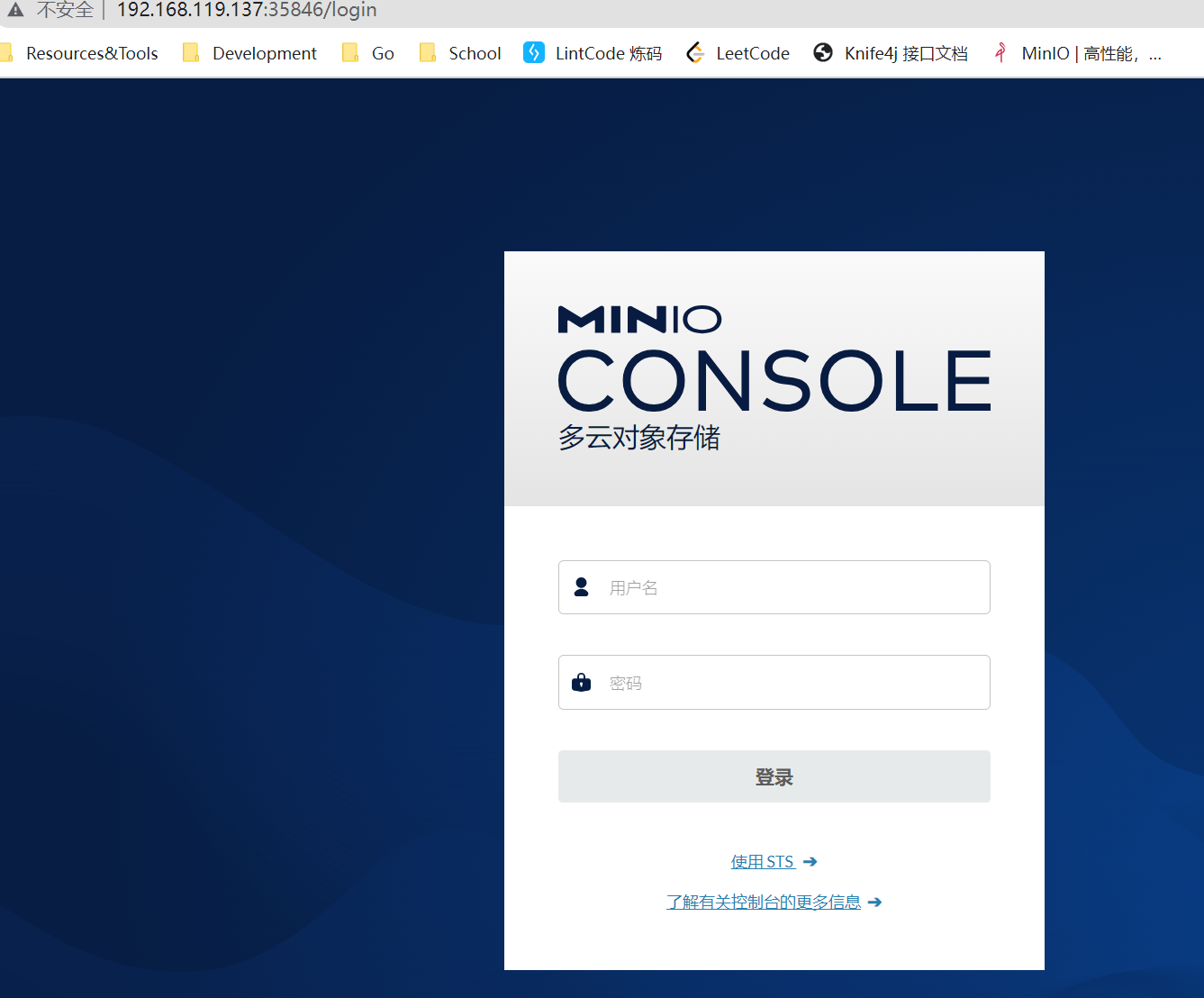Click the MINIO CONSOLE logo
The height and width of the screenshot is (998, 1204).
point(774,358)
